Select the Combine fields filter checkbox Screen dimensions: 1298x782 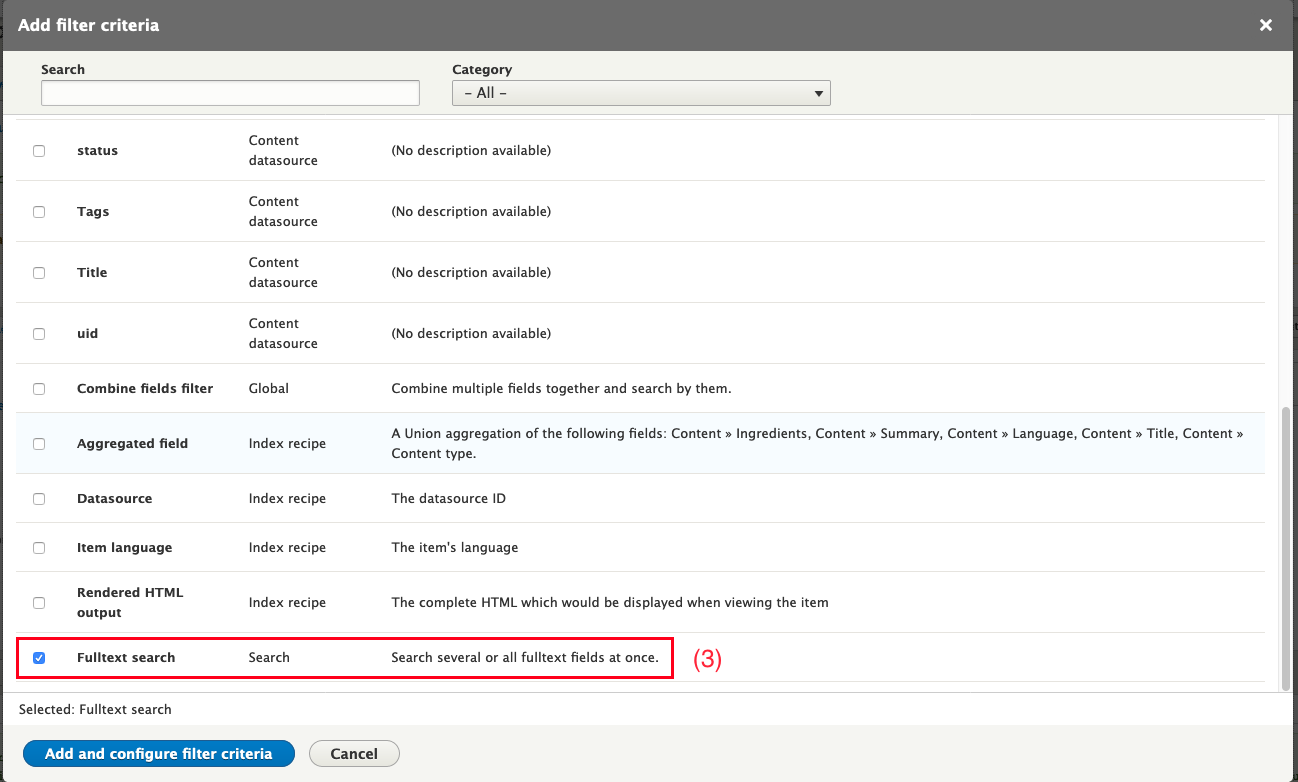tap(39, 389)
